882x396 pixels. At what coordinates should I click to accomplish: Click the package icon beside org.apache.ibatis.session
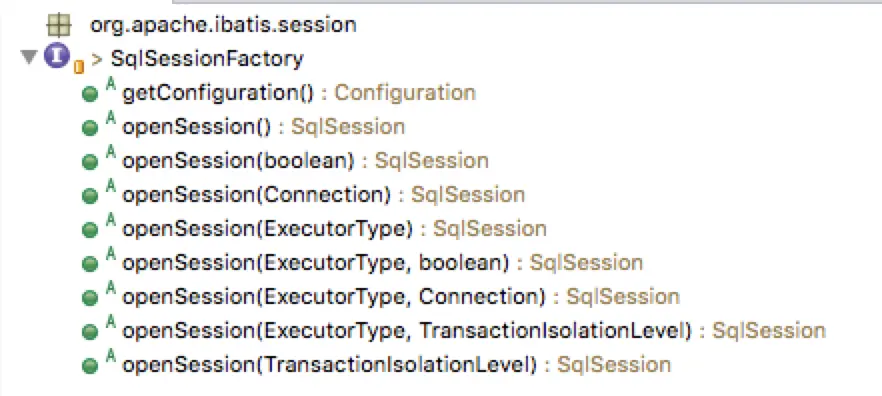point(59,25)
